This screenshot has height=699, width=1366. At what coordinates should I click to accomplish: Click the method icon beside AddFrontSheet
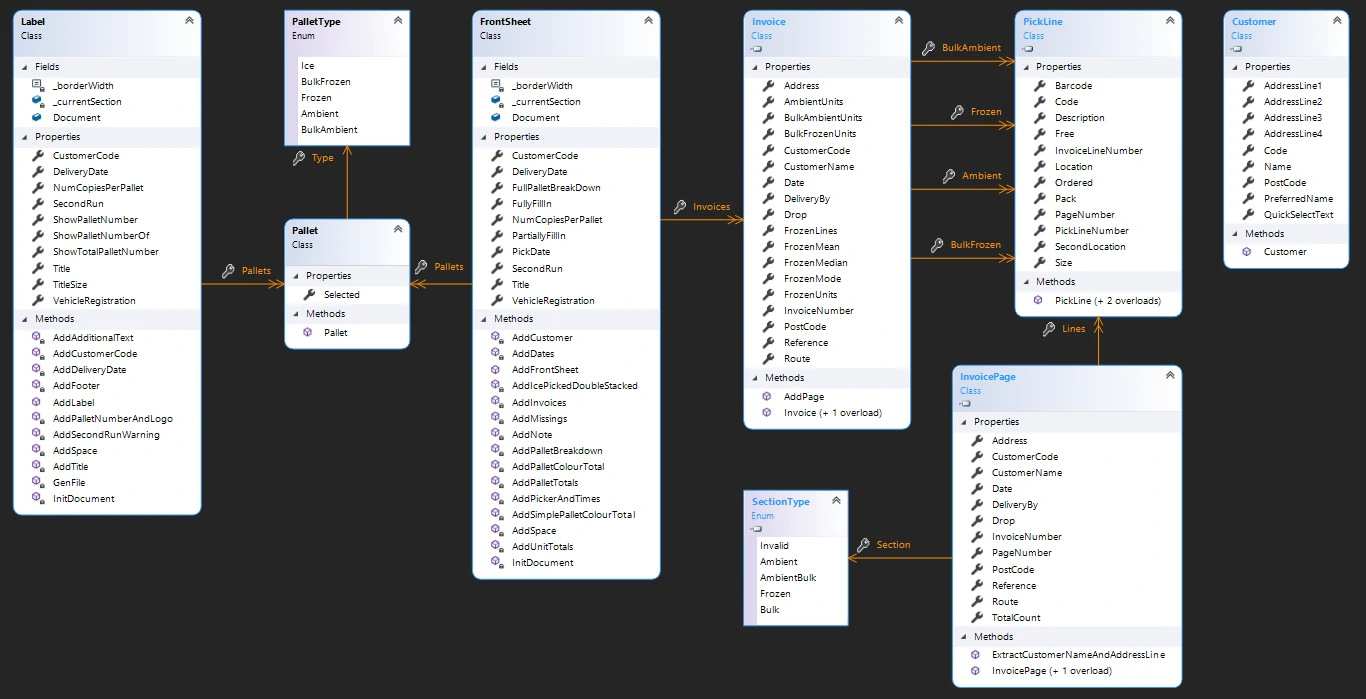497,370
